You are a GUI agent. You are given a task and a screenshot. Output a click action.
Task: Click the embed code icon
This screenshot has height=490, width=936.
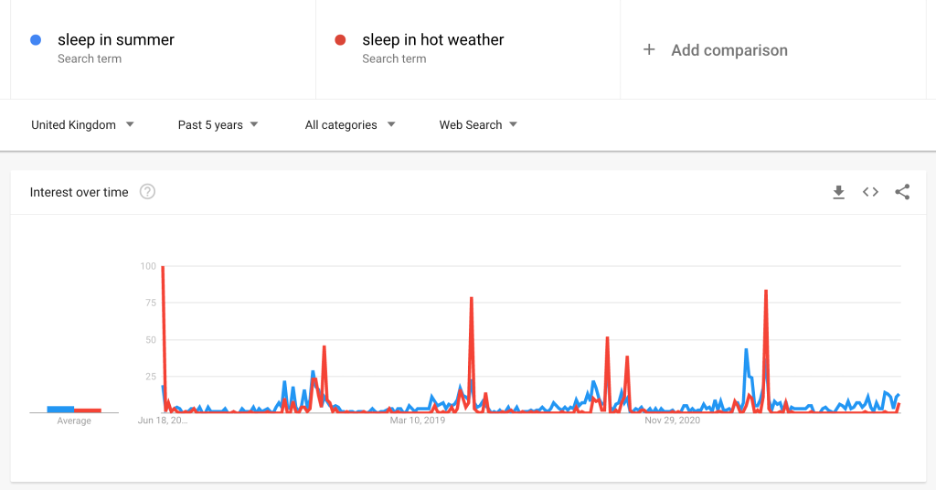(x=870, y=192)
